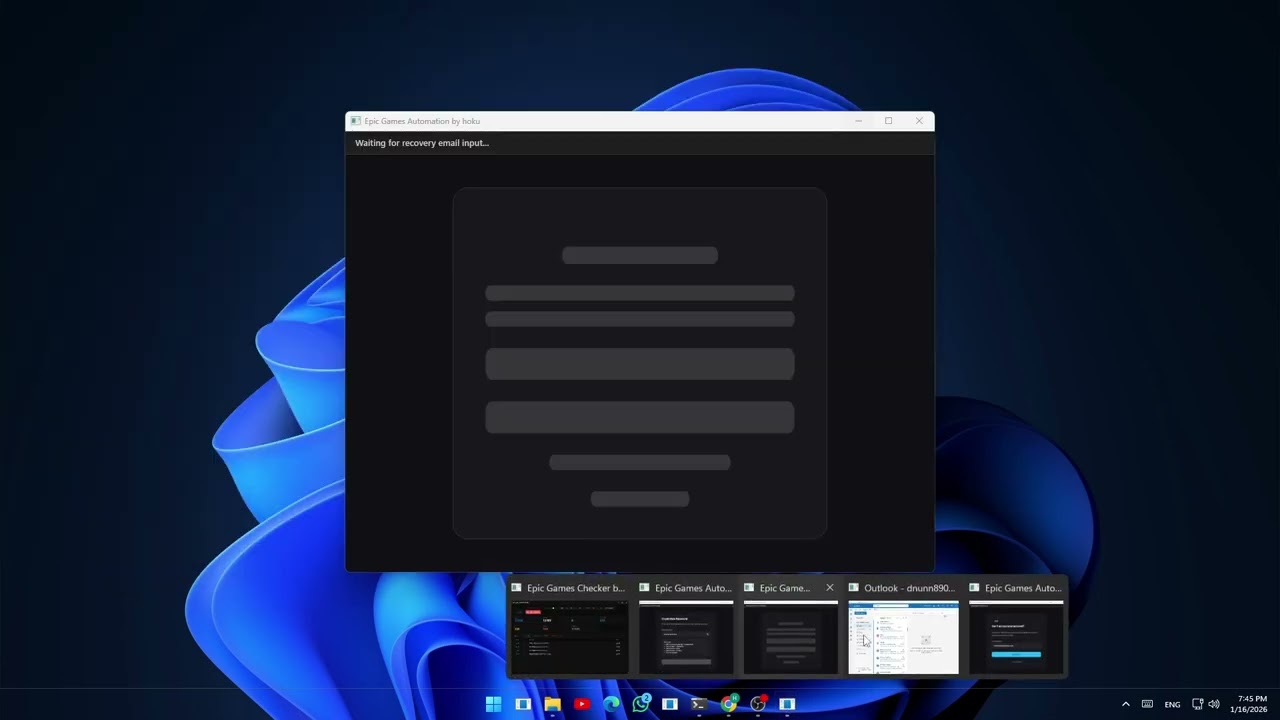Open the touch keyboard tray icon

pyautogui.click(x=1147, y=704)
